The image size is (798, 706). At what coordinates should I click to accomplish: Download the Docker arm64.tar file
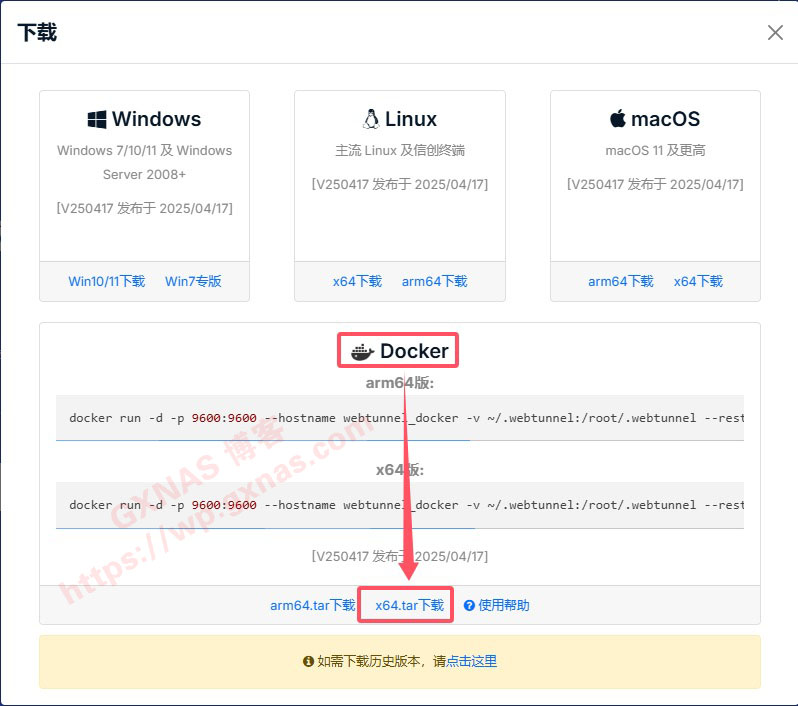coord(312,605)
